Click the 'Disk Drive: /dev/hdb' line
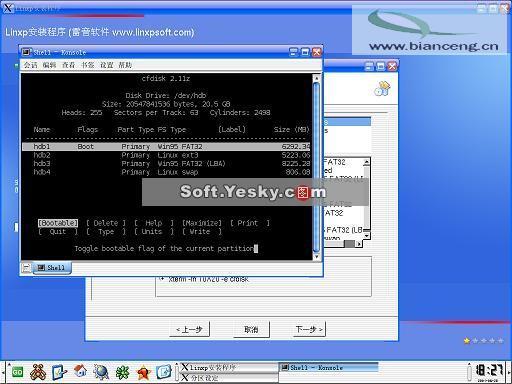 [166, 95]
